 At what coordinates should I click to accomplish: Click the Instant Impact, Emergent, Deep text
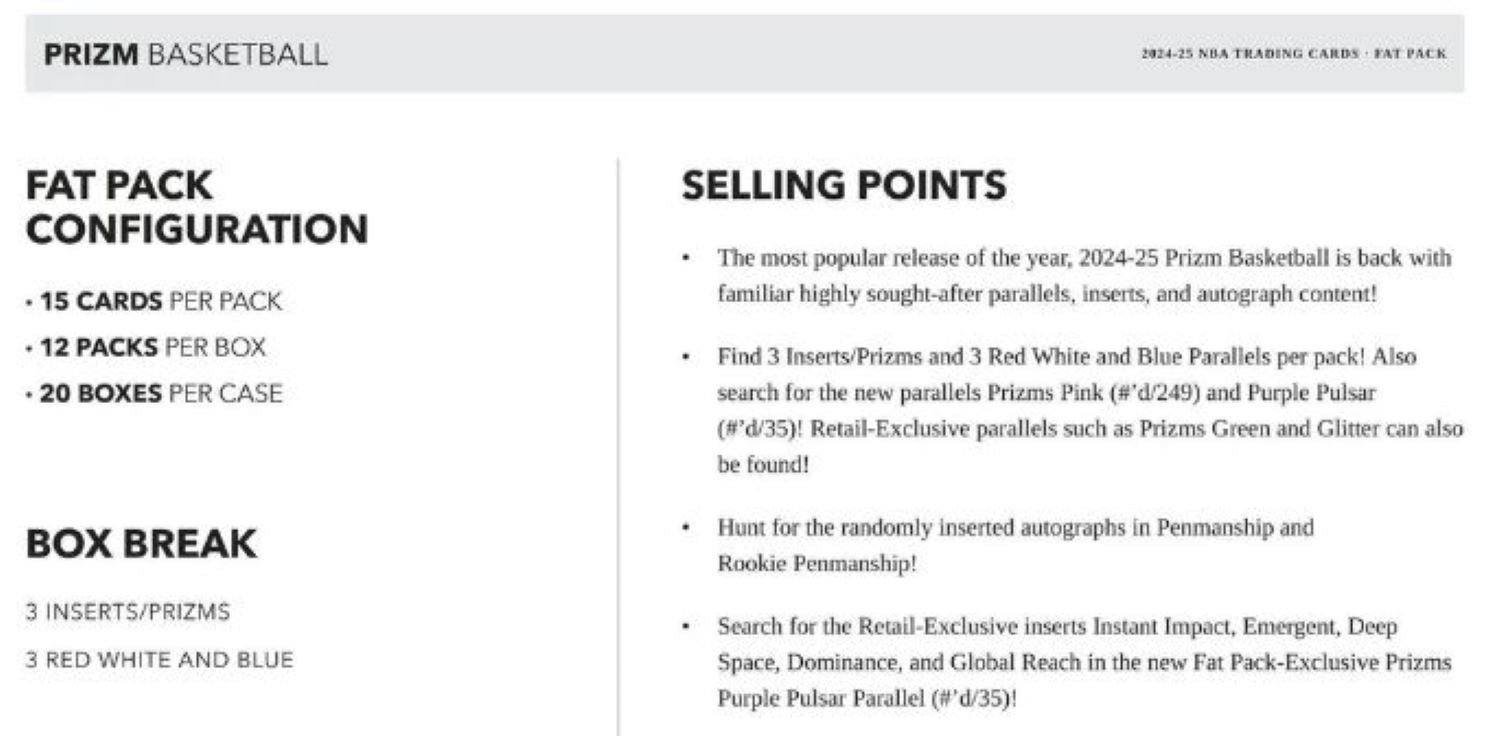(x=1231, y=627)
